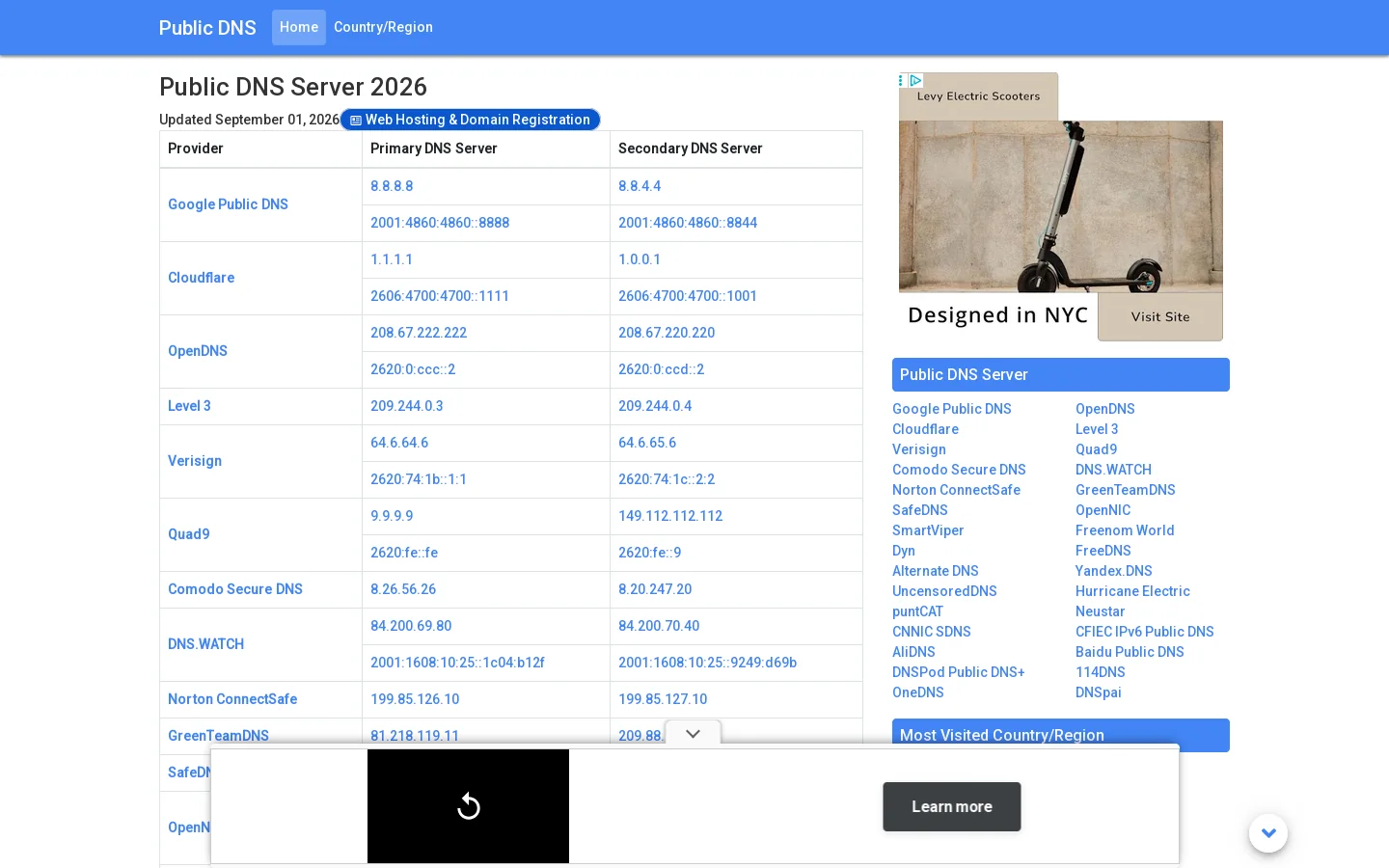Open Hurricane Electric in sidebar list

click(x=1132, y=591)
